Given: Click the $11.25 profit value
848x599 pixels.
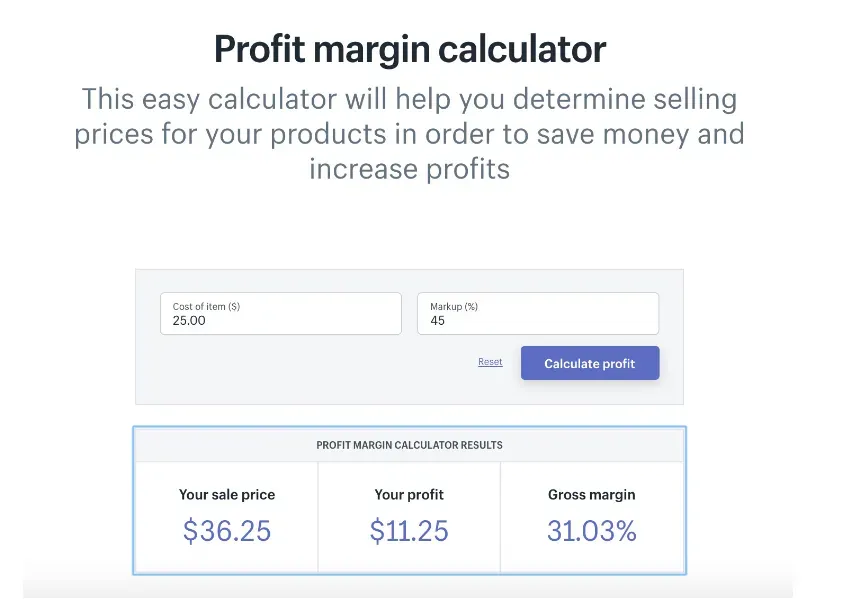Looking at the screenshot, I should (x=410, y=530).
